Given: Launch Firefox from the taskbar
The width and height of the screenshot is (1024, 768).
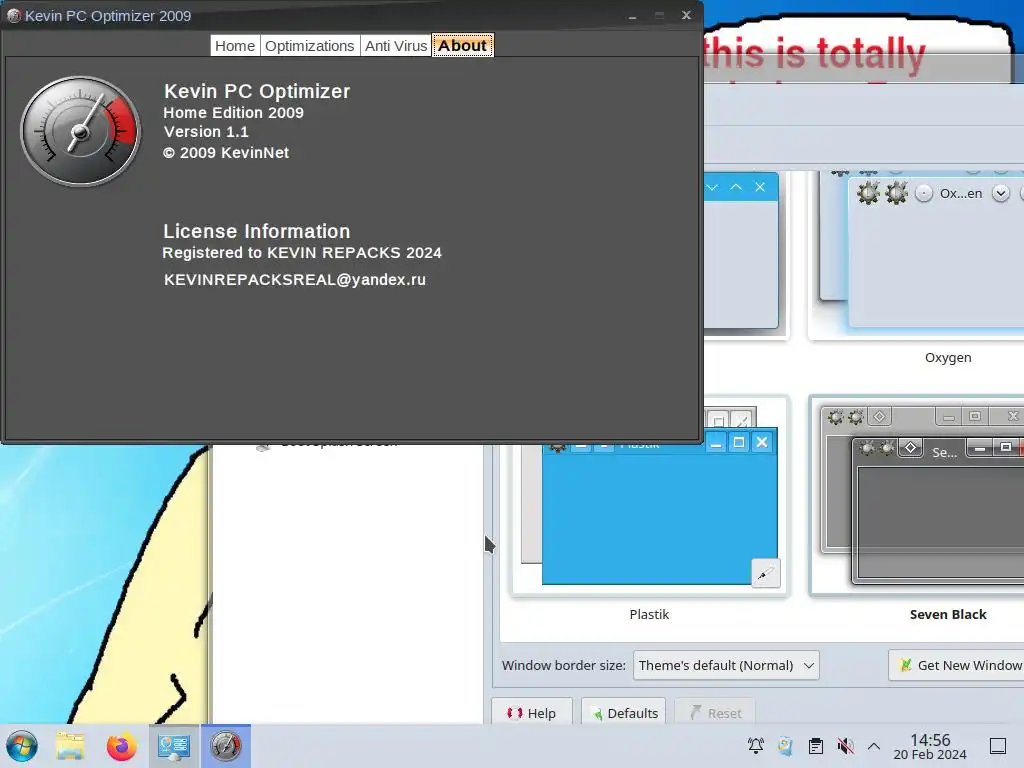Looking at the screenshot, I should (x=121, y=746).
